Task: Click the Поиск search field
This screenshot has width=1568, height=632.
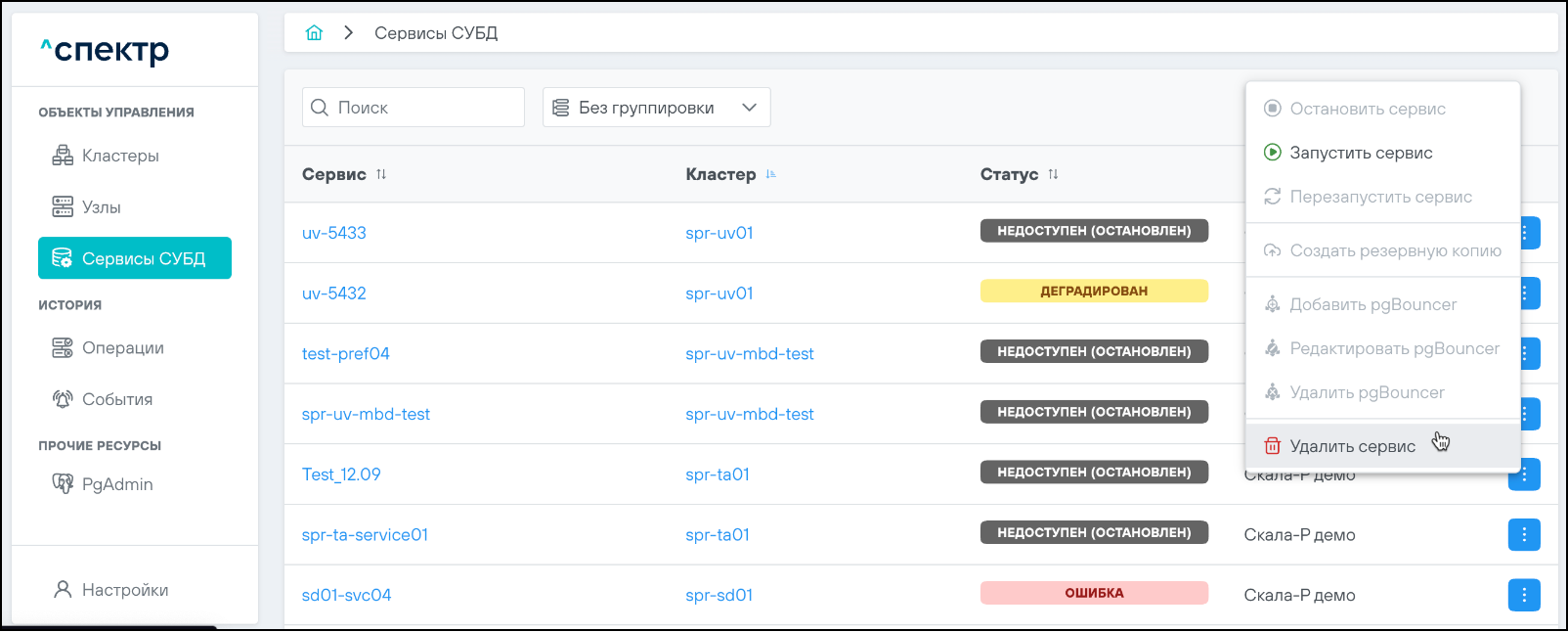Action: click(x=425, y=108)
